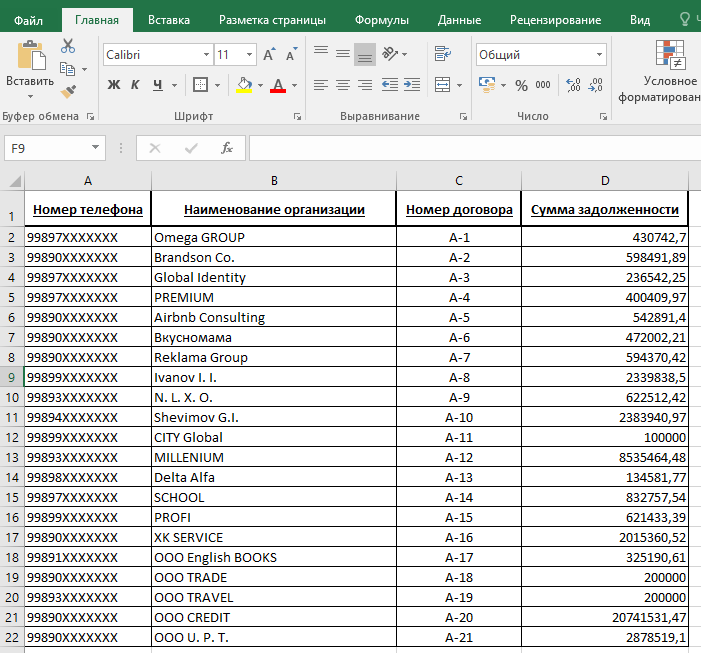
Task: Click the Percent Style icon
Action: (521, 85)
